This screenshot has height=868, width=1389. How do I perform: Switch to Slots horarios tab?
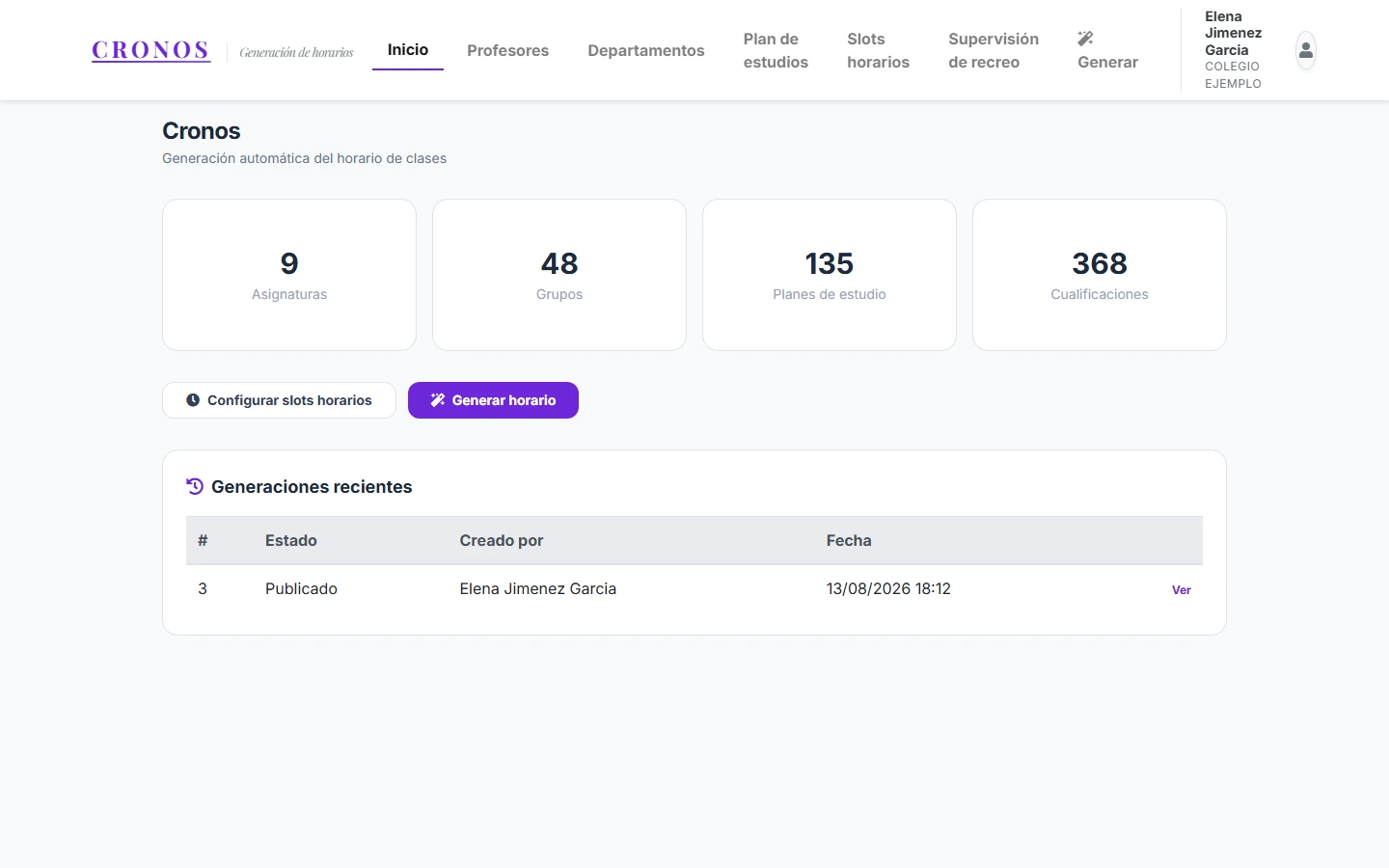[x=878, y=50]
